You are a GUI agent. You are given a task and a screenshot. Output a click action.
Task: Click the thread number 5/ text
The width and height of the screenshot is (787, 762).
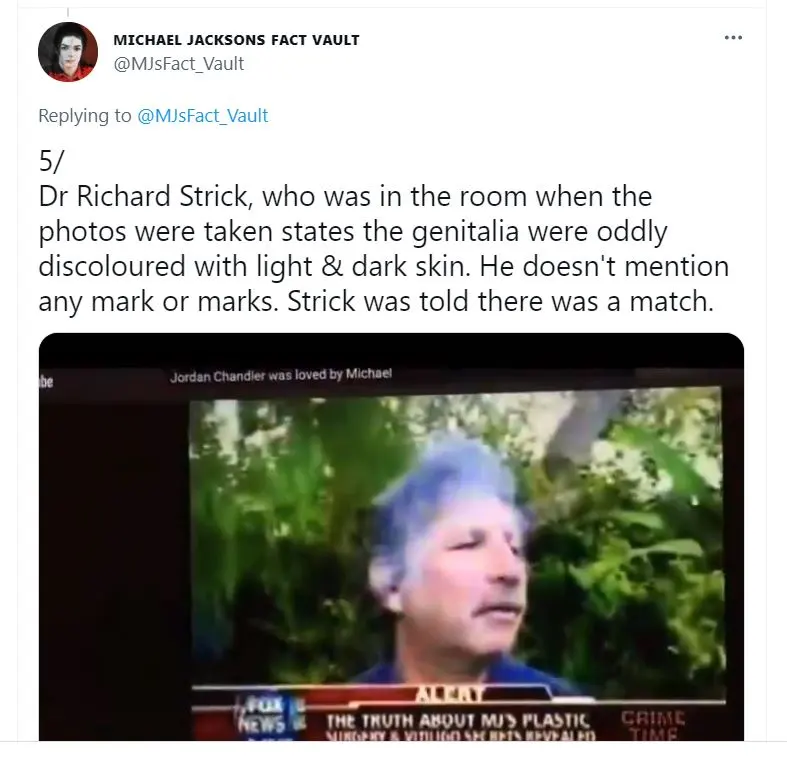click(x=51, y=161)
